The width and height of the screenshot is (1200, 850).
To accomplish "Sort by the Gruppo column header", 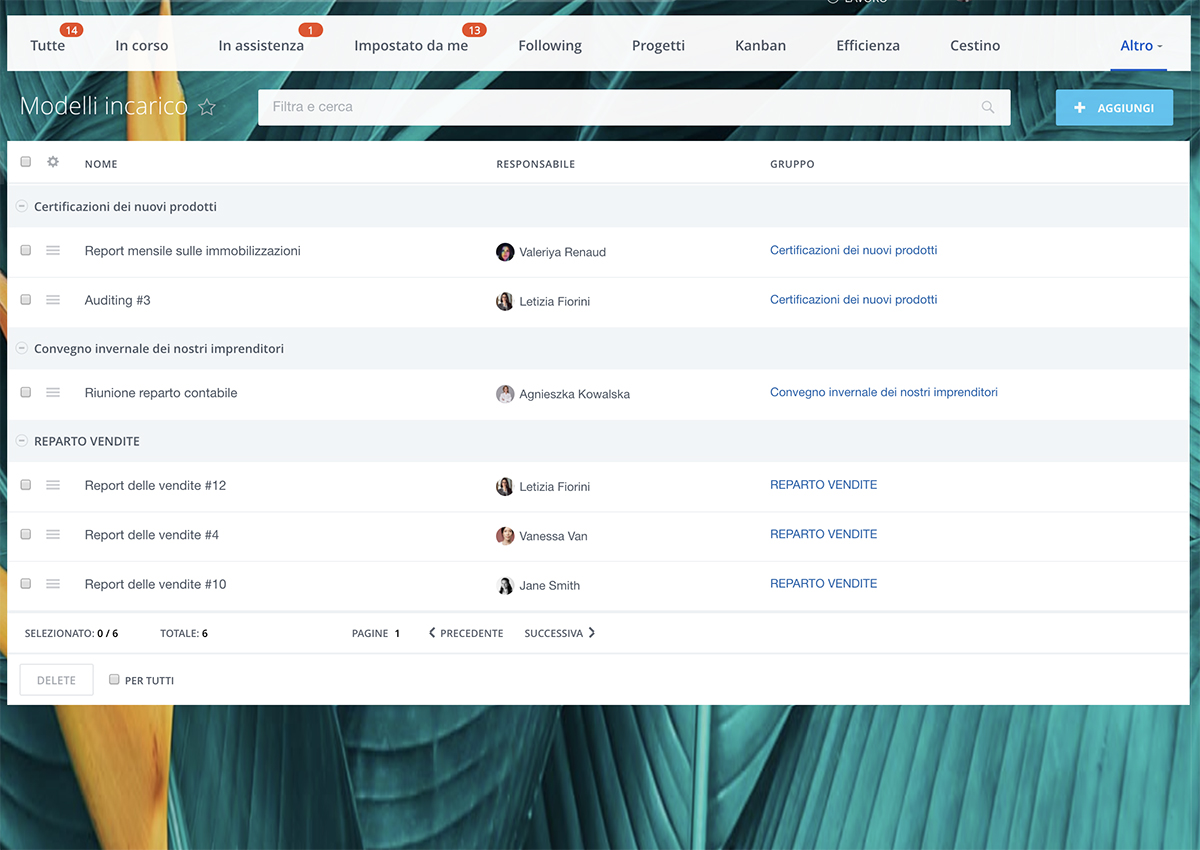I will coord(792,164).
